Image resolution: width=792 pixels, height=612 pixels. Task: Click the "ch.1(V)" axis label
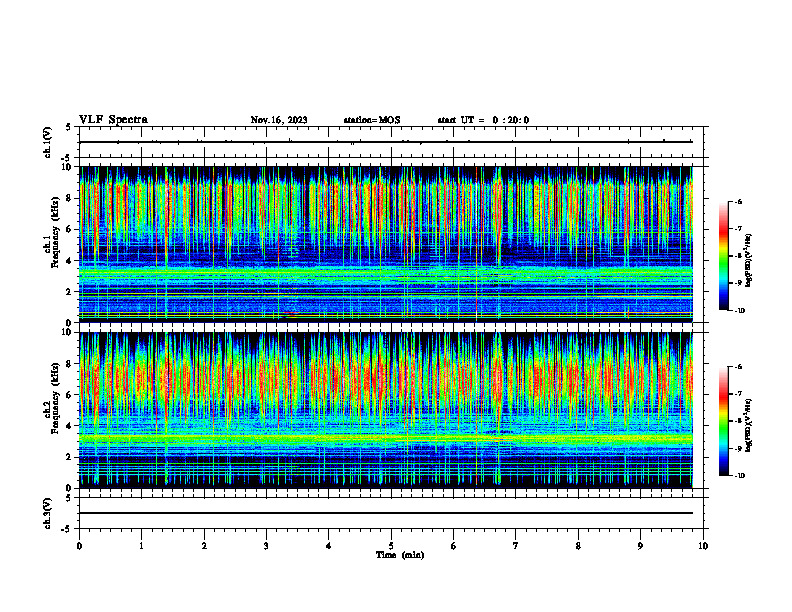47,142
